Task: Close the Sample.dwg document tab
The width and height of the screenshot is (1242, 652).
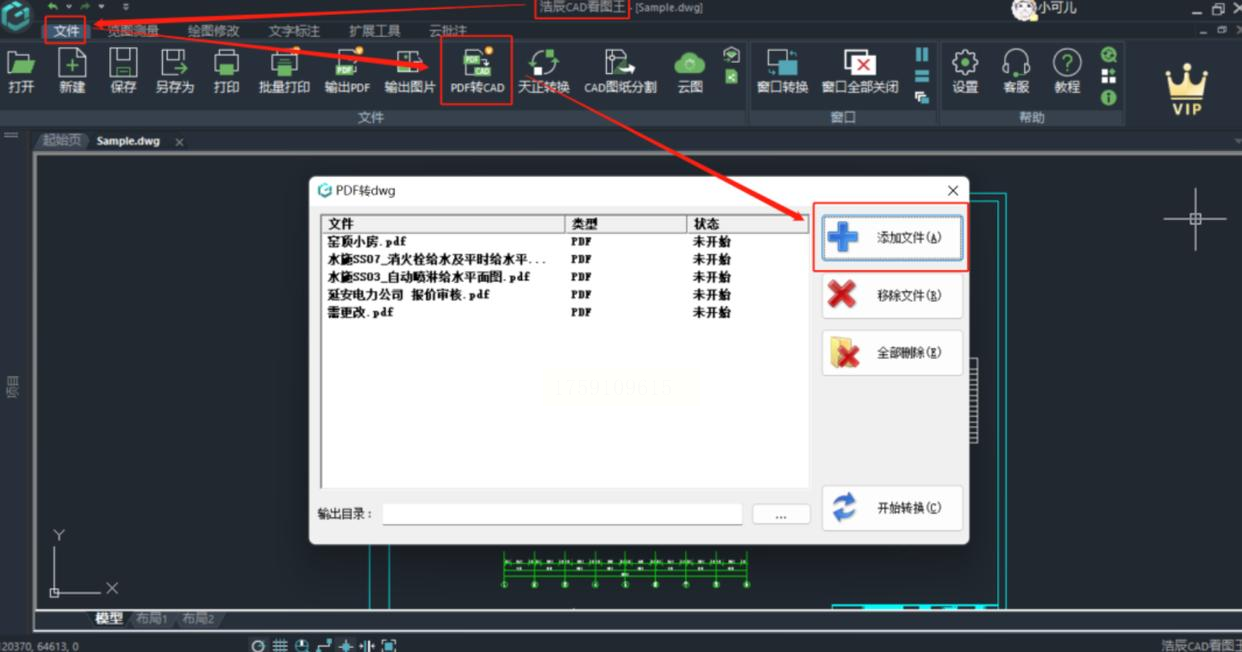Action: (x=180, y=142)
